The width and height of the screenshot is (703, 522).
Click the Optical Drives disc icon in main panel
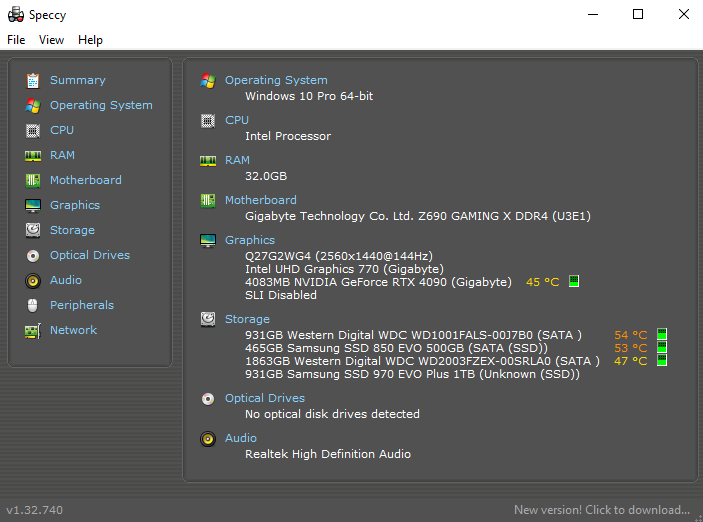tap(208, 399)
